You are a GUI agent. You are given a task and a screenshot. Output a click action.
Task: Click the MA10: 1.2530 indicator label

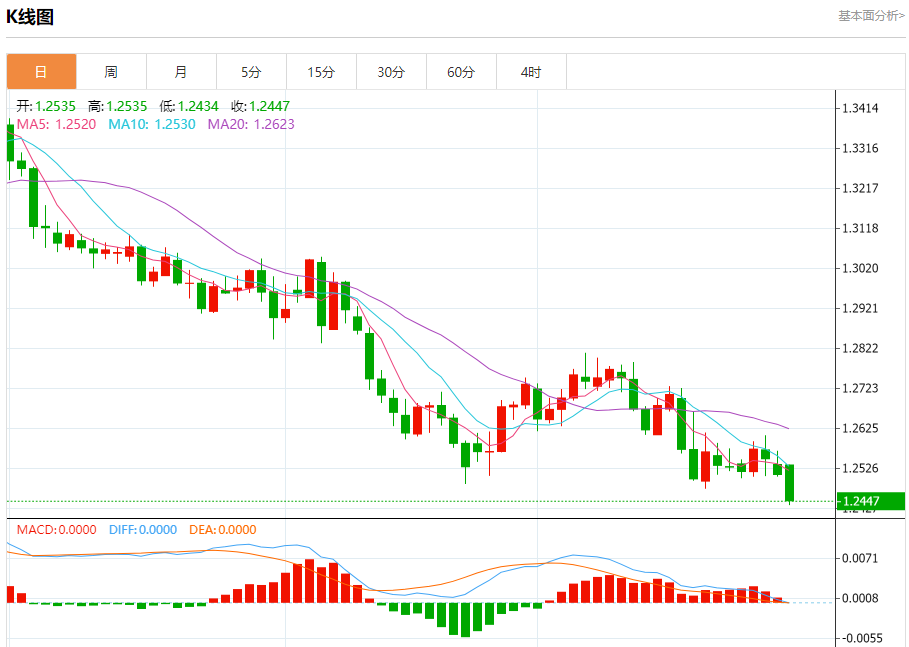coord(152,124)
